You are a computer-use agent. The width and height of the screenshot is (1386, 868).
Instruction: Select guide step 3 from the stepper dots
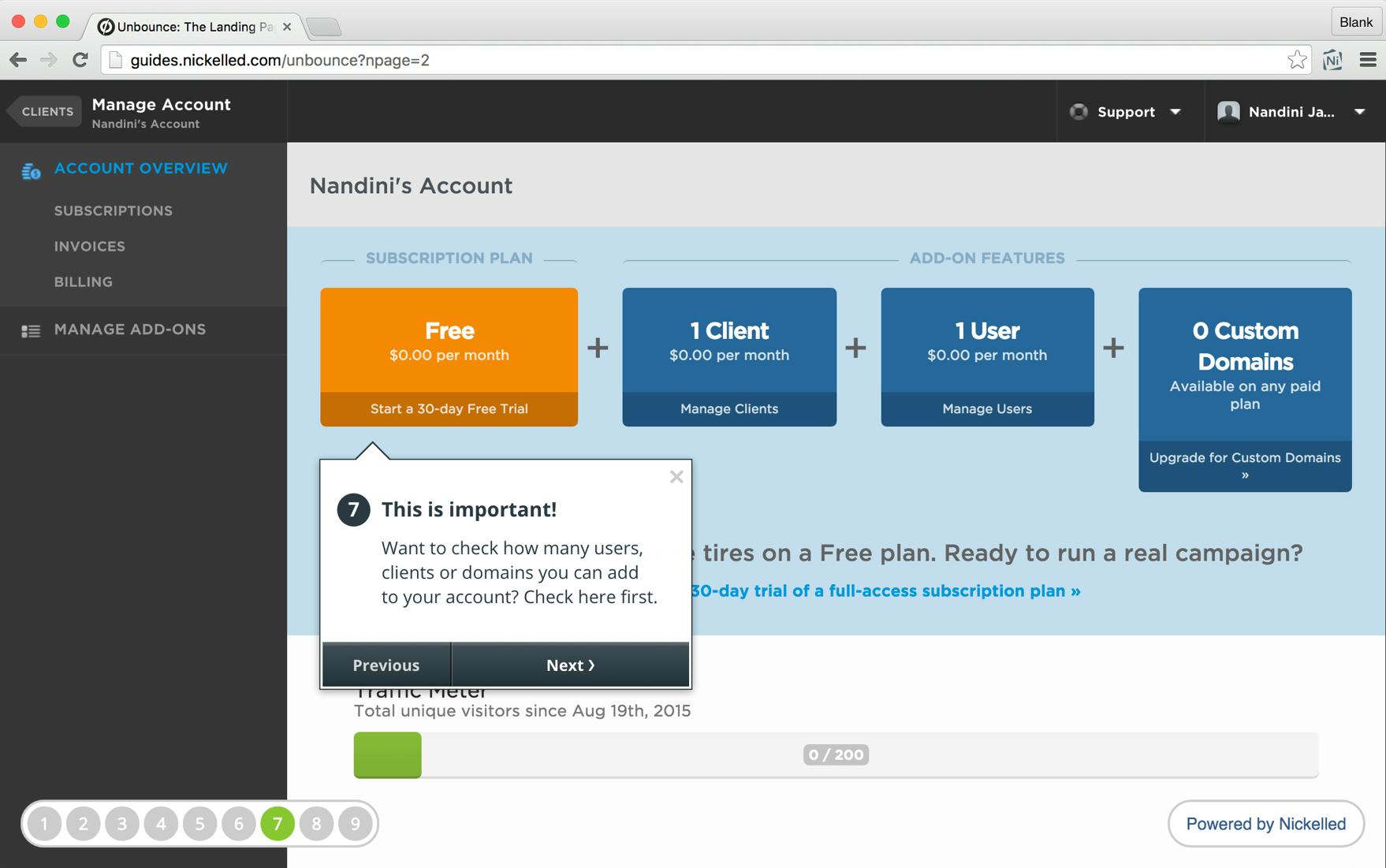click(x=122, y=823)
